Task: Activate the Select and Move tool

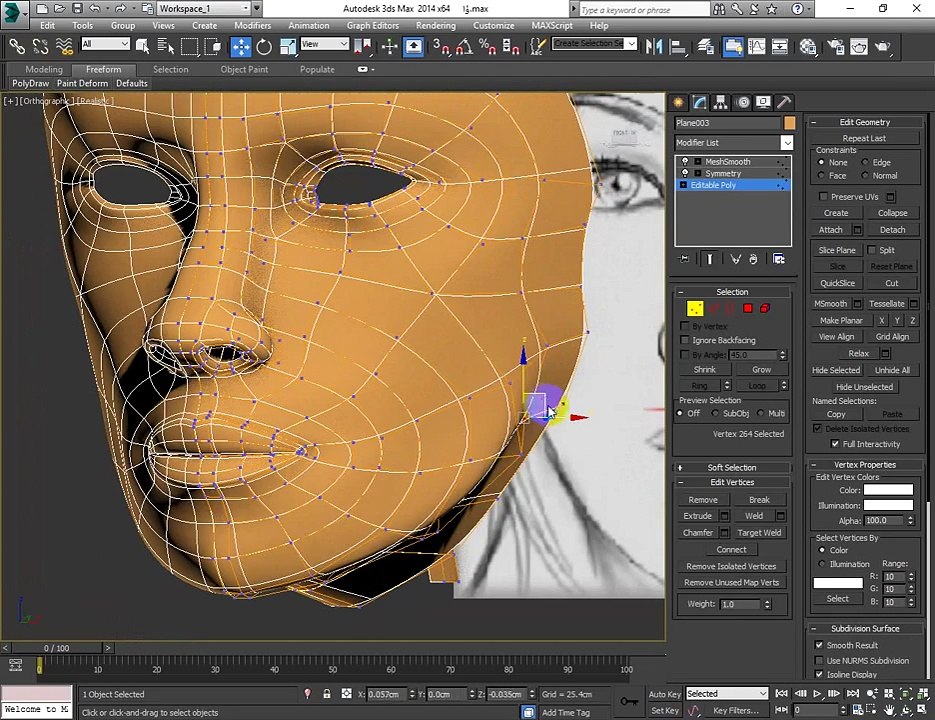Action: pos(241,47)
